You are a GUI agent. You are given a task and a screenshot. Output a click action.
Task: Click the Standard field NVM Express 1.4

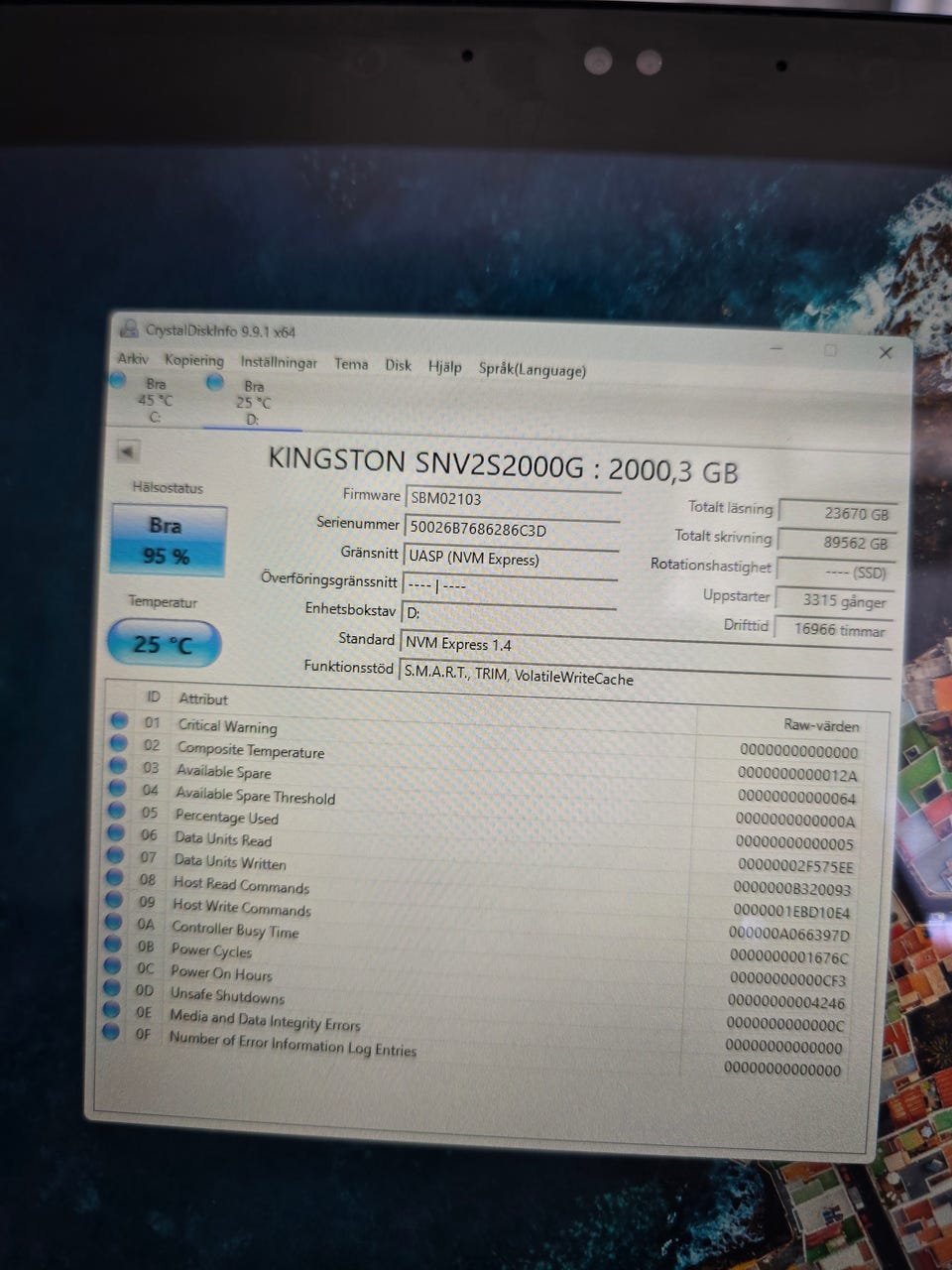click(x=645, y=648)
